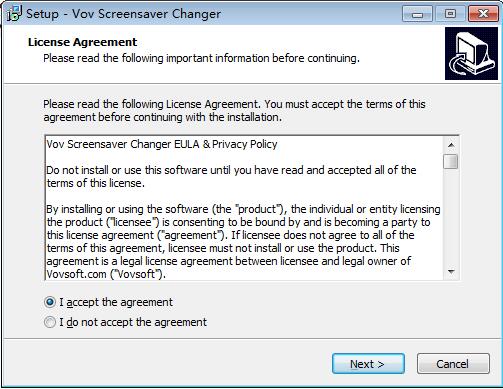Viewport: 503px width, 389px height.
Task: Click the Setup window title bar text
Action: pos(123,14)
